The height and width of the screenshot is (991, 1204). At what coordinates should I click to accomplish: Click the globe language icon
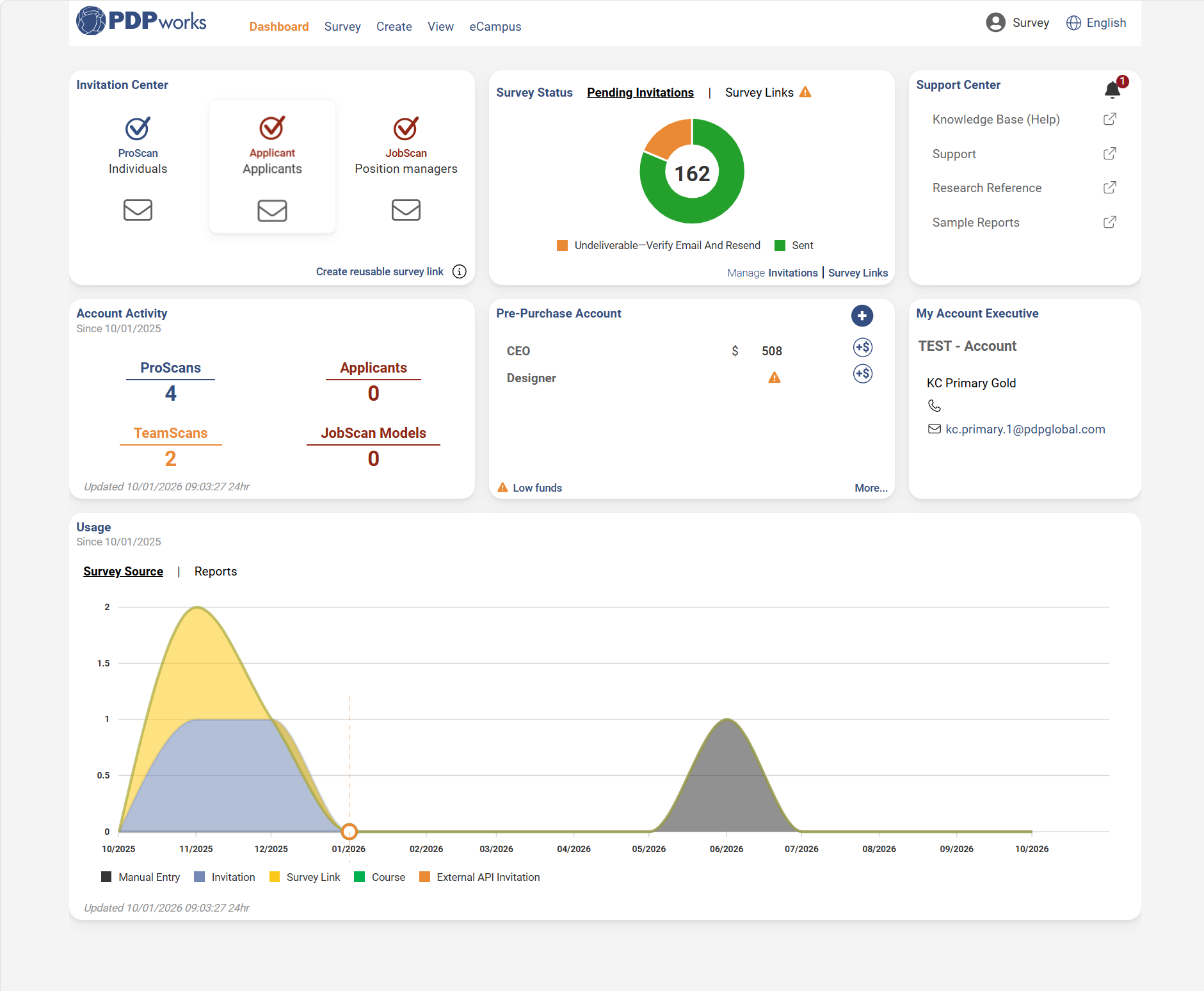(1073, 23)
